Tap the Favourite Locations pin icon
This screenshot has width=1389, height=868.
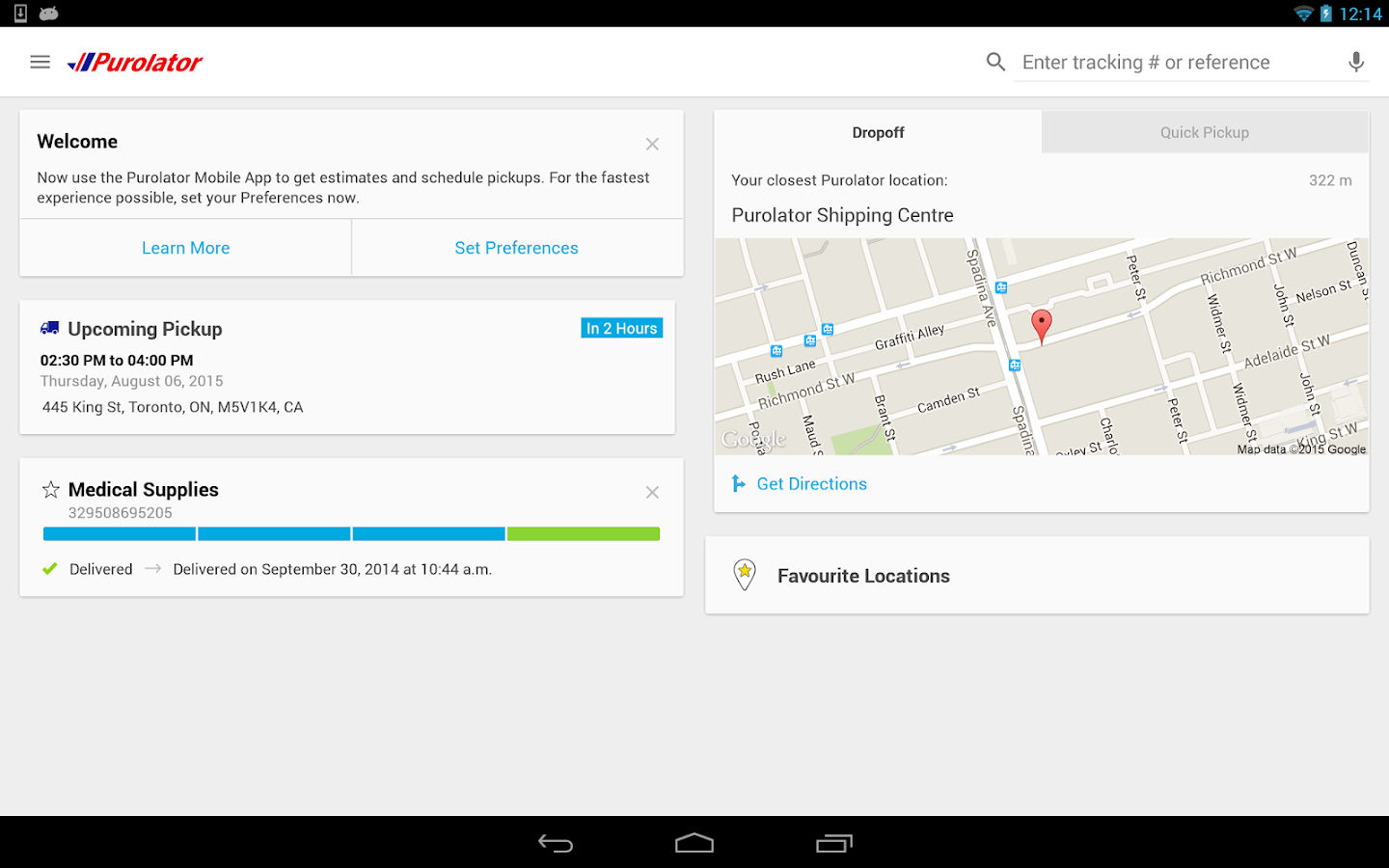[745, 575]
